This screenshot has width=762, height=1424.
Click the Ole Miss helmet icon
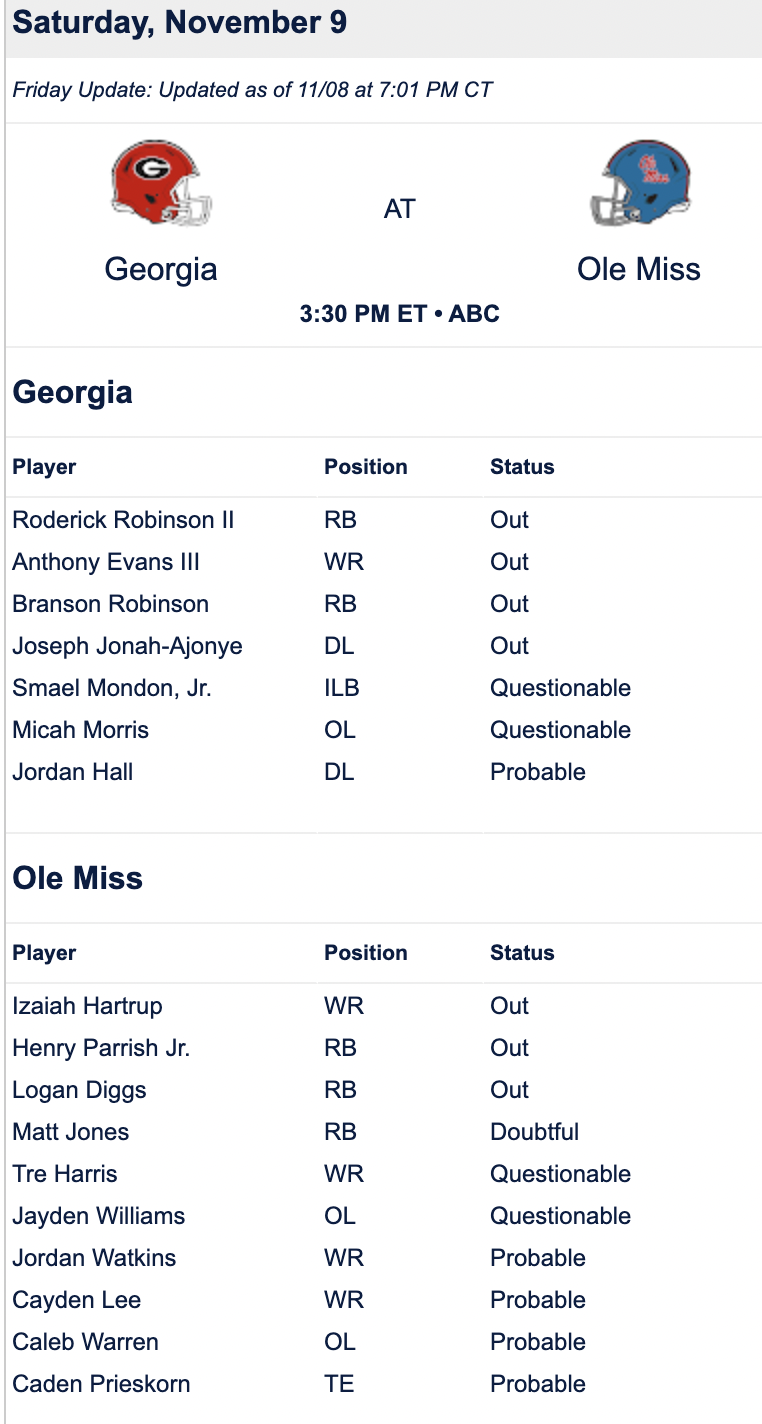click(x=640, y=184)
